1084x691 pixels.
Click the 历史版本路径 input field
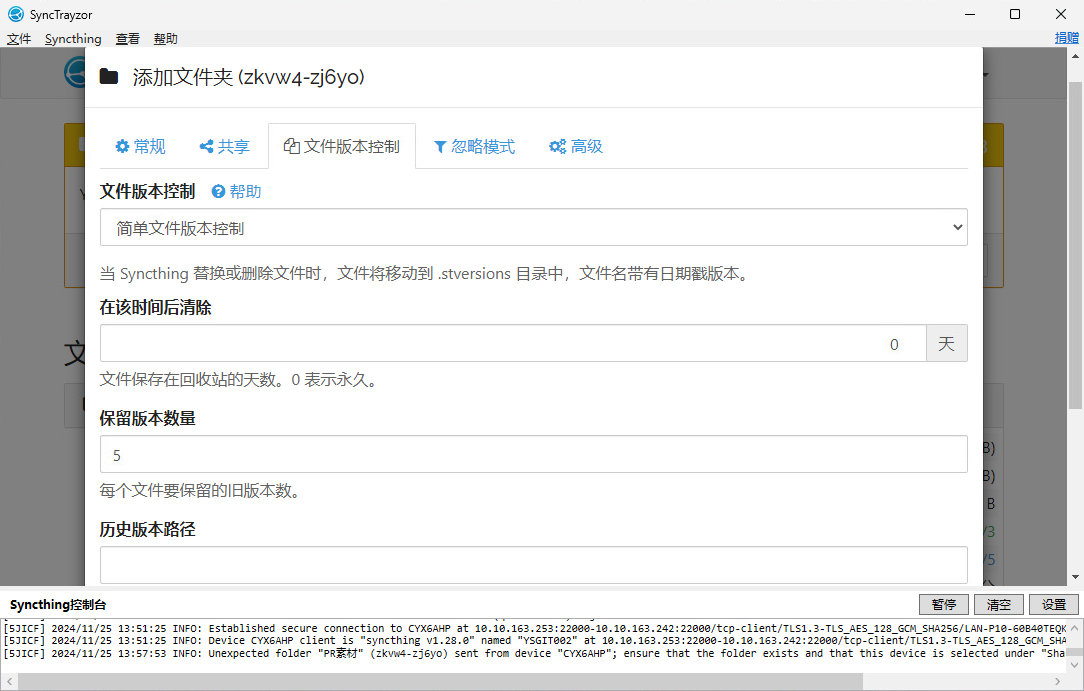pyautogui.click(x=534, y=565)
